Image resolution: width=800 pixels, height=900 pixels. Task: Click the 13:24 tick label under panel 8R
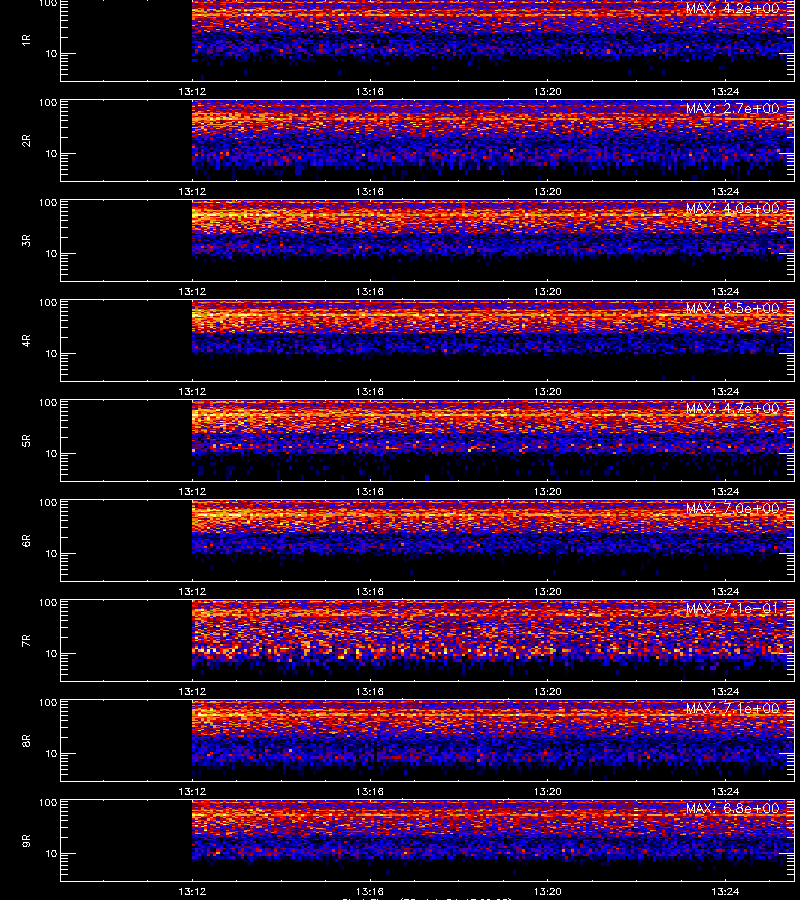click(x=725, y=792)
